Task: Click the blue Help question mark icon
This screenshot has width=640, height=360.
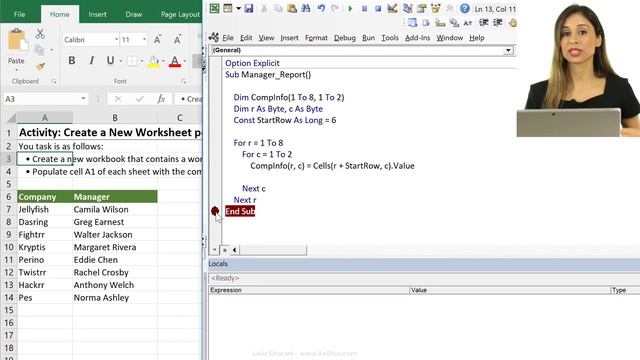Action: pos(464,8)
